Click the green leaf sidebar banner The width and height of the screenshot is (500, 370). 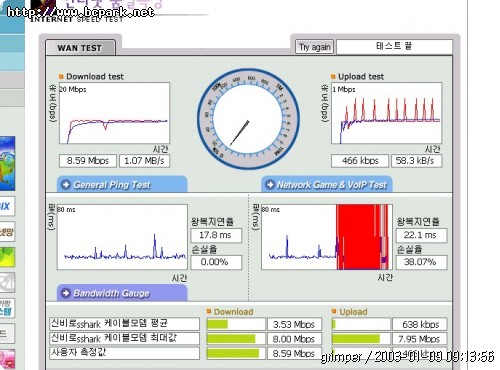click(x=7, y=257)
